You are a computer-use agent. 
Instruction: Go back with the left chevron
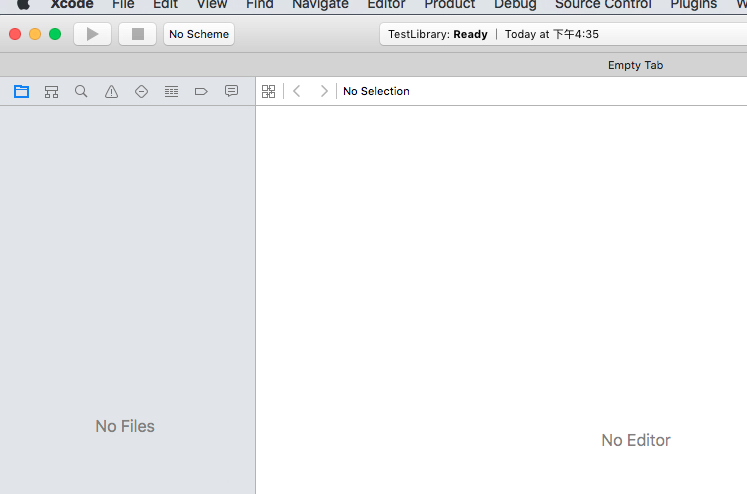tap(297, 91)
